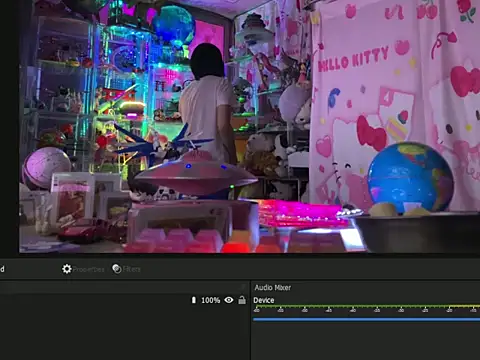Hide the source using eye icon
Image resolution: width=480 pixels, height=360 pixels.
(x=229, y=300)
